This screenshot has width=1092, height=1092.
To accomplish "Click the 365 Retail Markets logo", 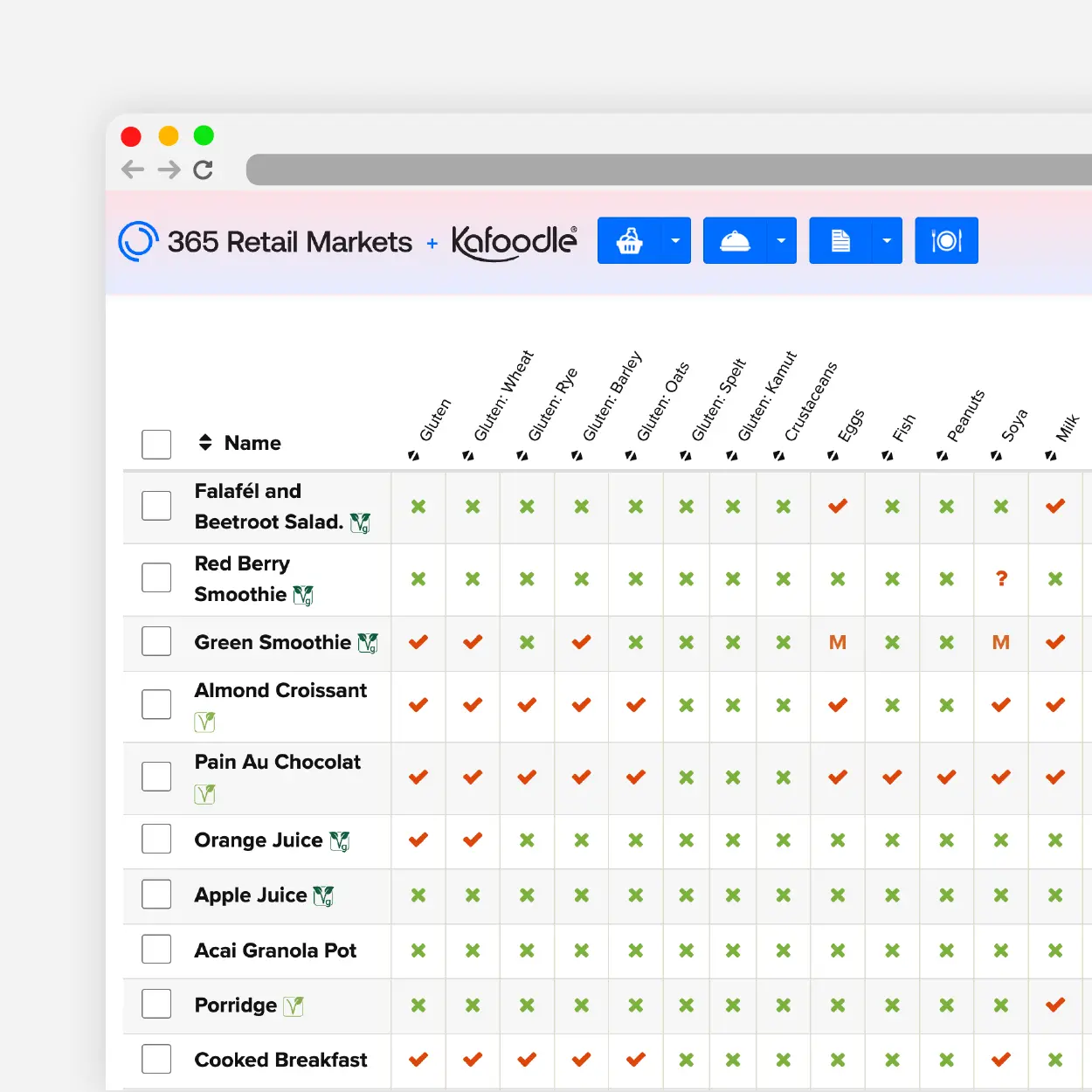I will tap(266, 241).
